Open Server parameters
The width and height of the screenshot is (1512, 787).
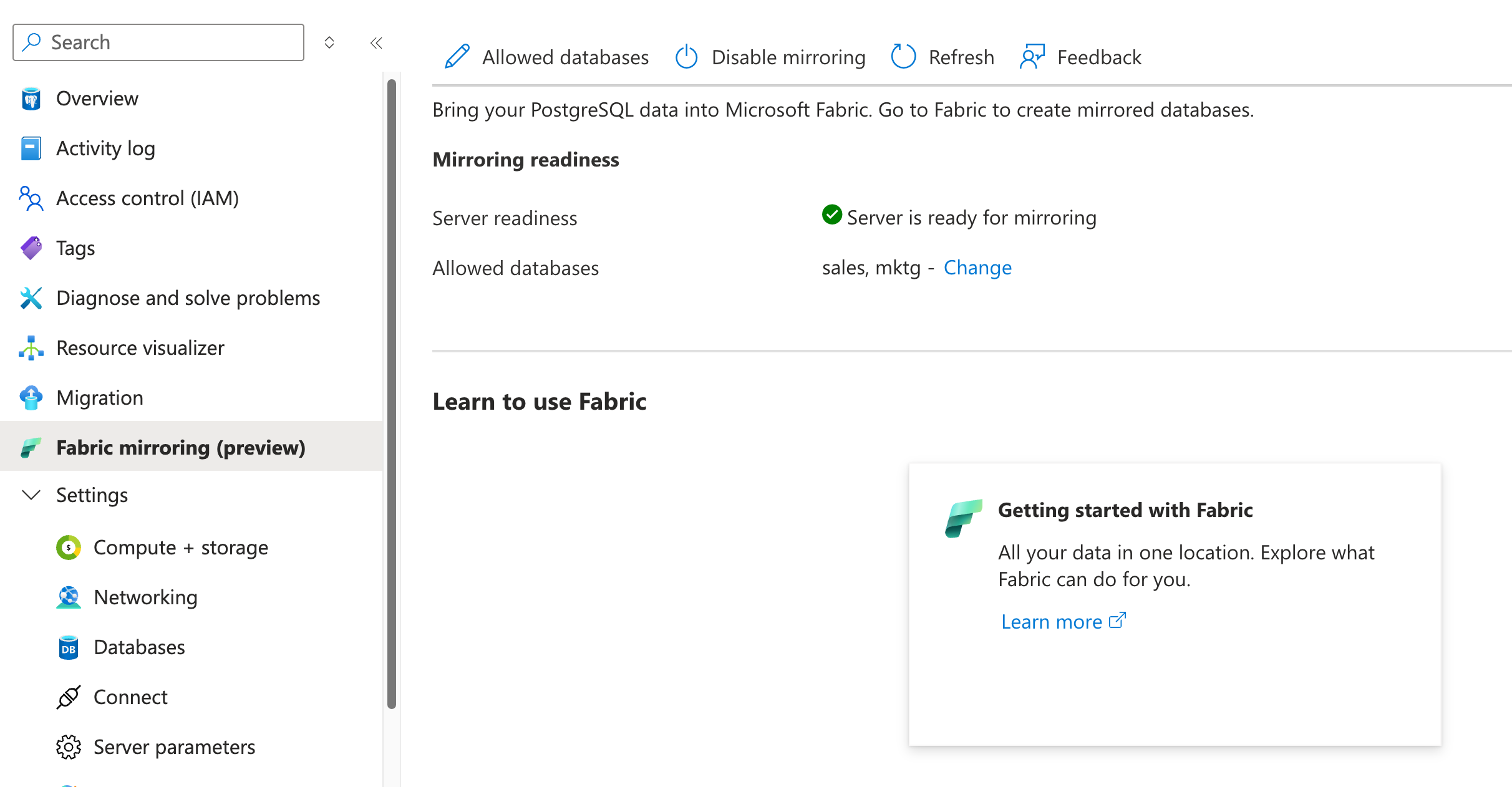(174, 746)
